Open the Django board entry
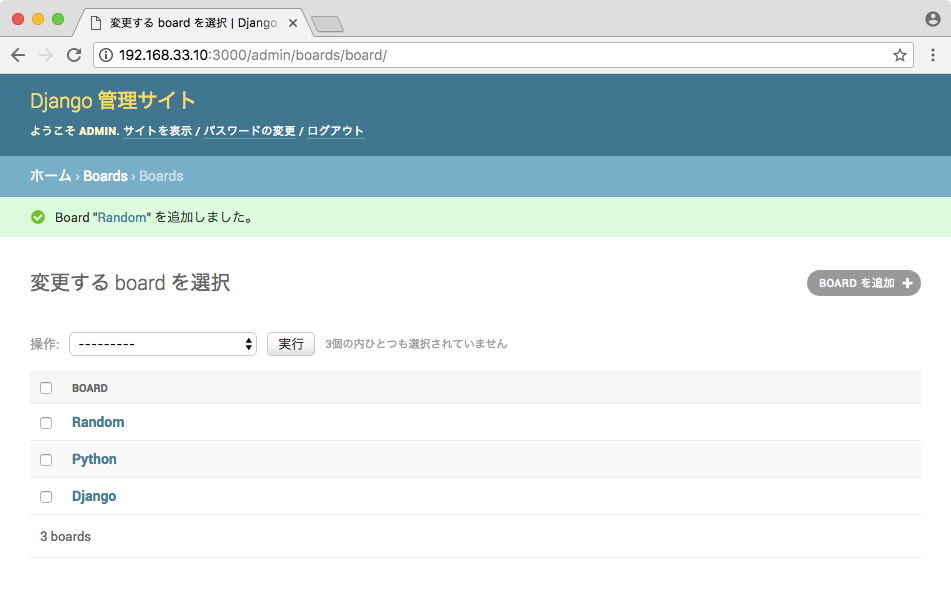This screenshot has height=590, width=951. pos(94,496)
